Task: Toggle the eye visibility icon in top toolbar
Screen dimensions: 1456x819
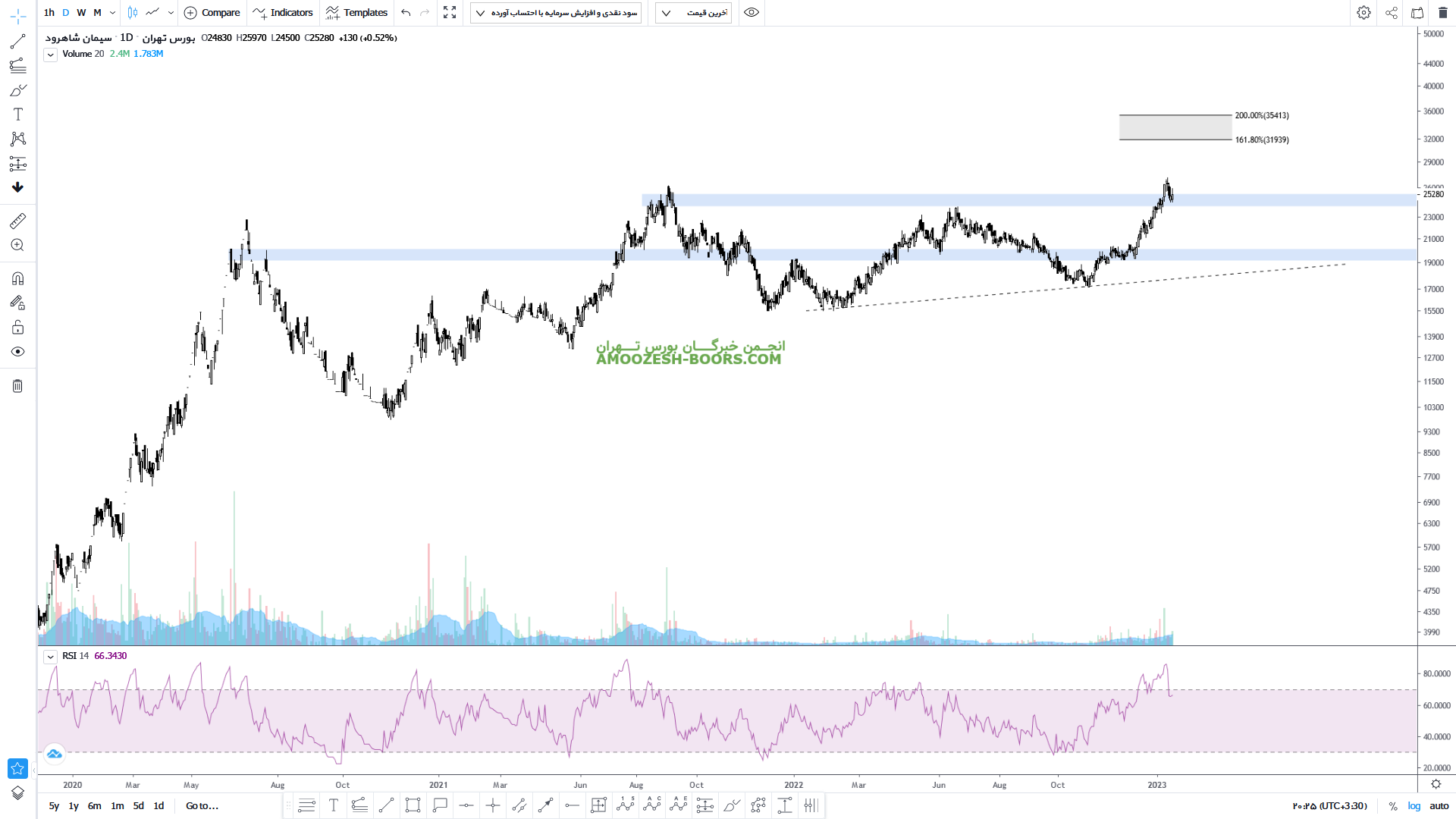Action: [x=751, y=12]
